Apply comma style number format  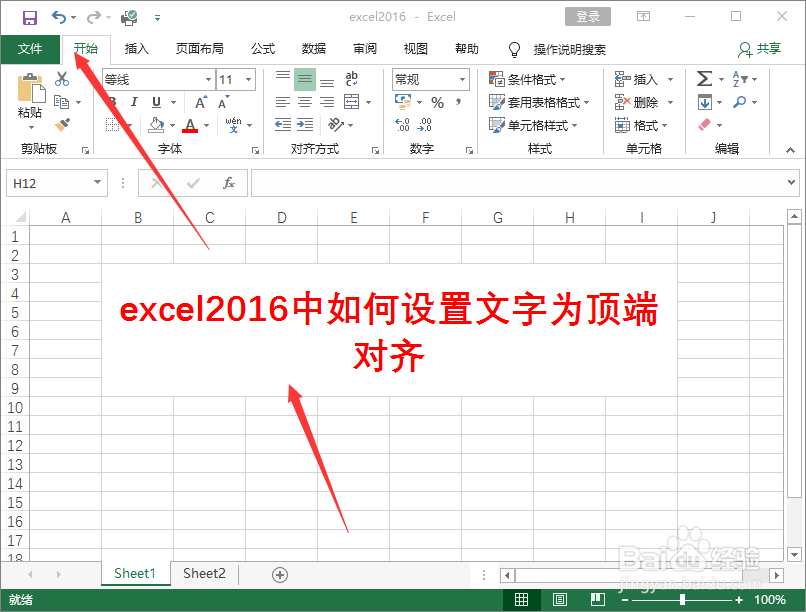(x=458, y=102)
